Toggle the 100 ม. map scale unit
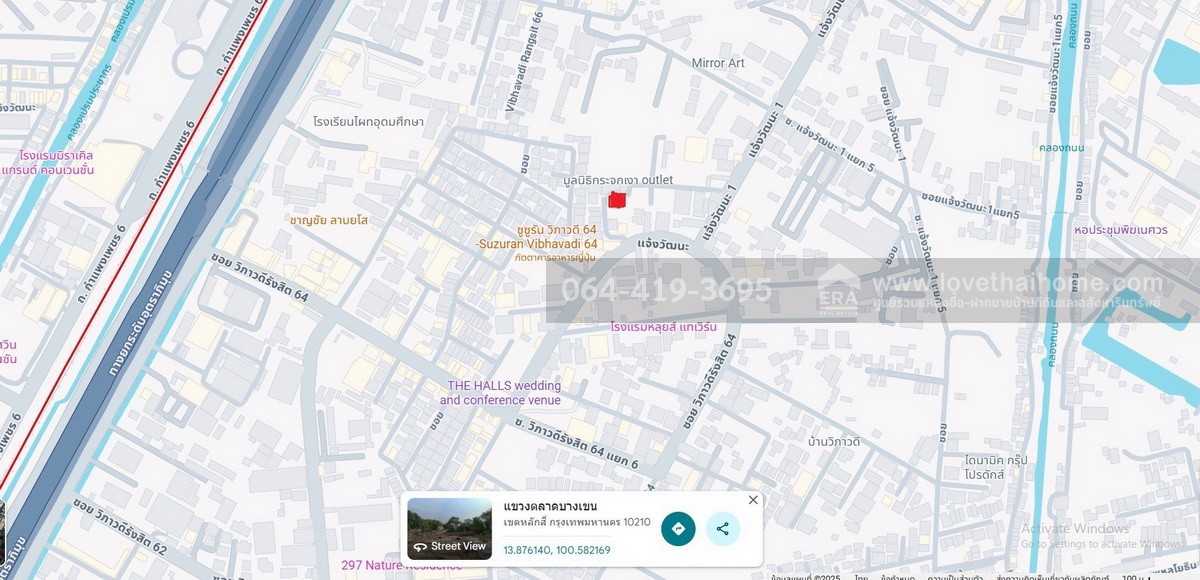This screenshot has width=1200, height=580. pyautogui.click(x=1132, y=577)
